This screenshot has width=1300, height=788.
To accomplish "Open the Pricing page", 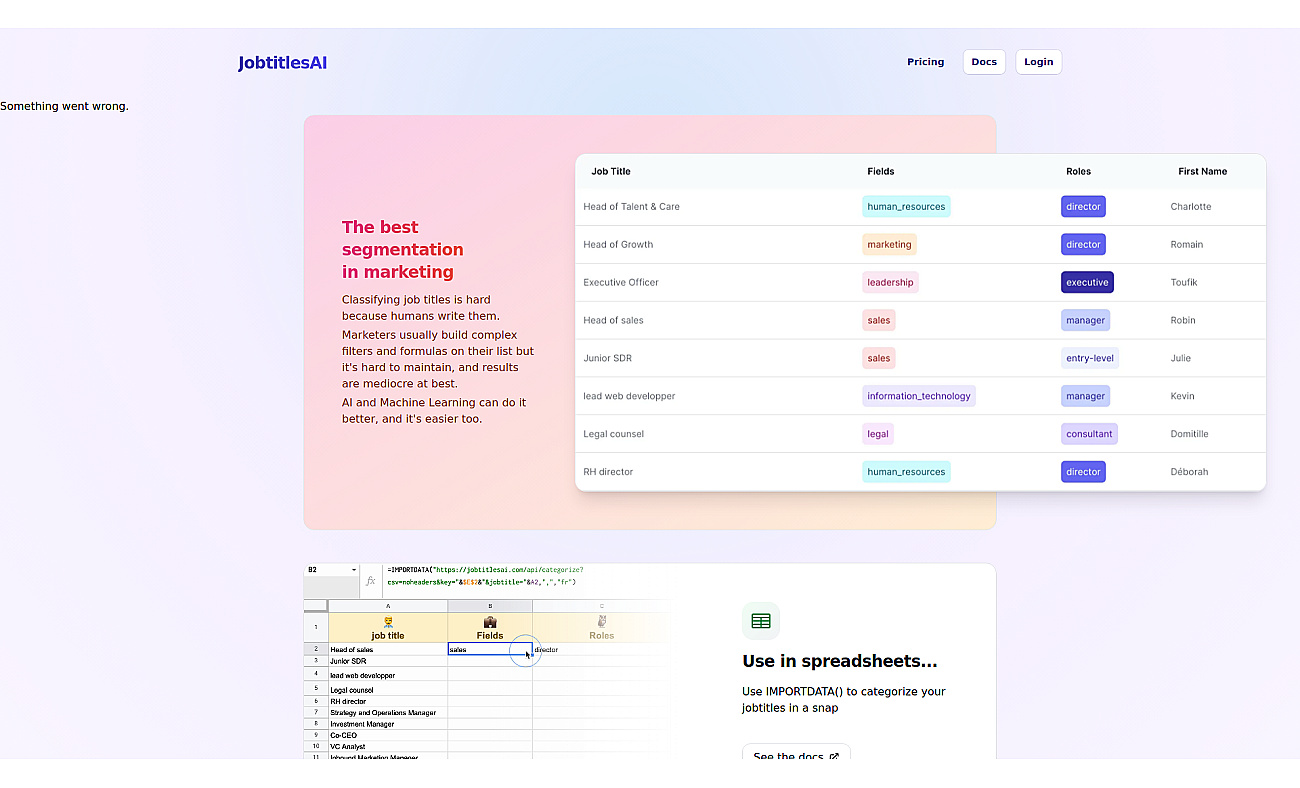I will click(925, 62).
